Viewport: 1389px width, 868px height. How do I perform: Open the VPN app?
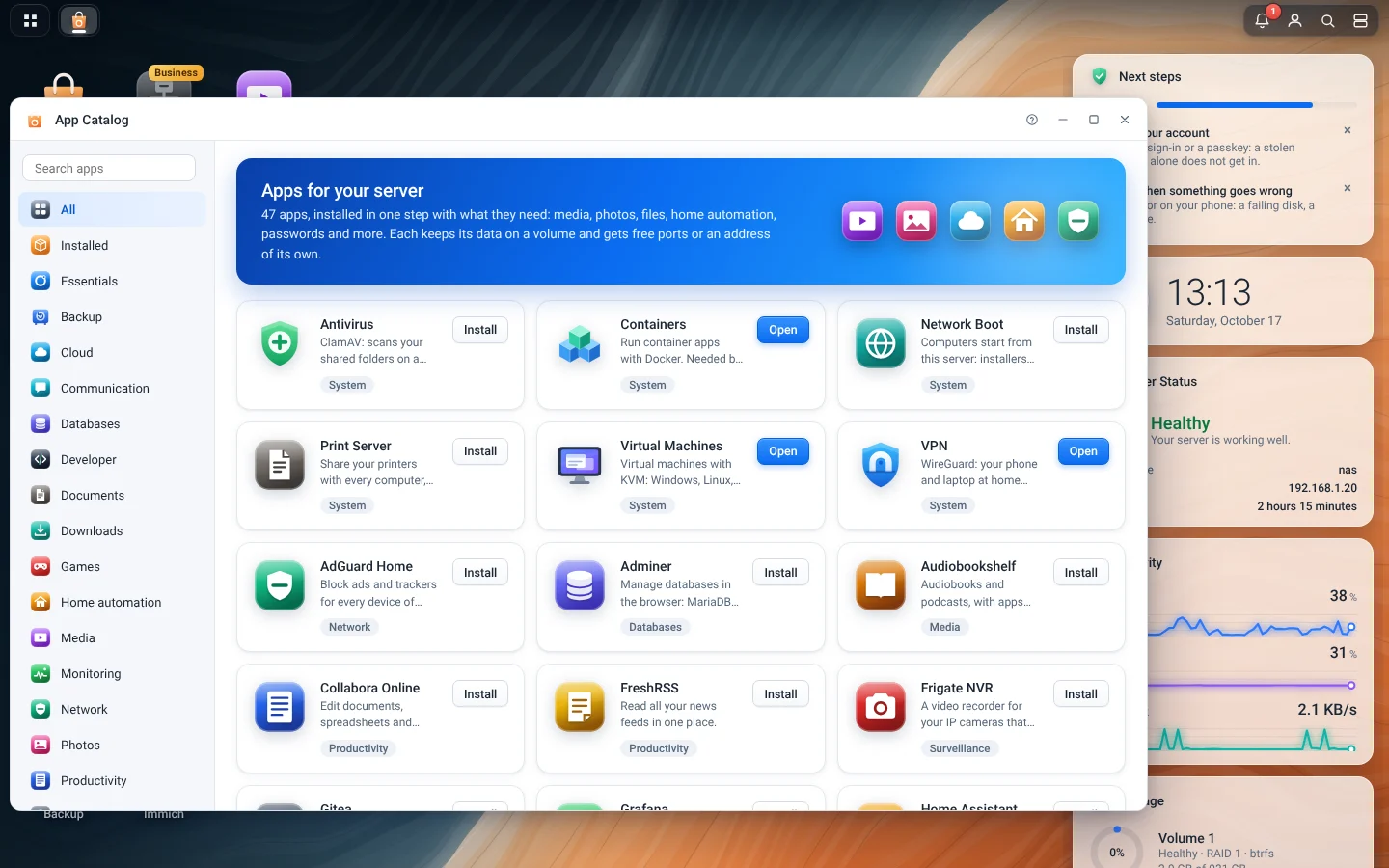[x=1083, y=451]
